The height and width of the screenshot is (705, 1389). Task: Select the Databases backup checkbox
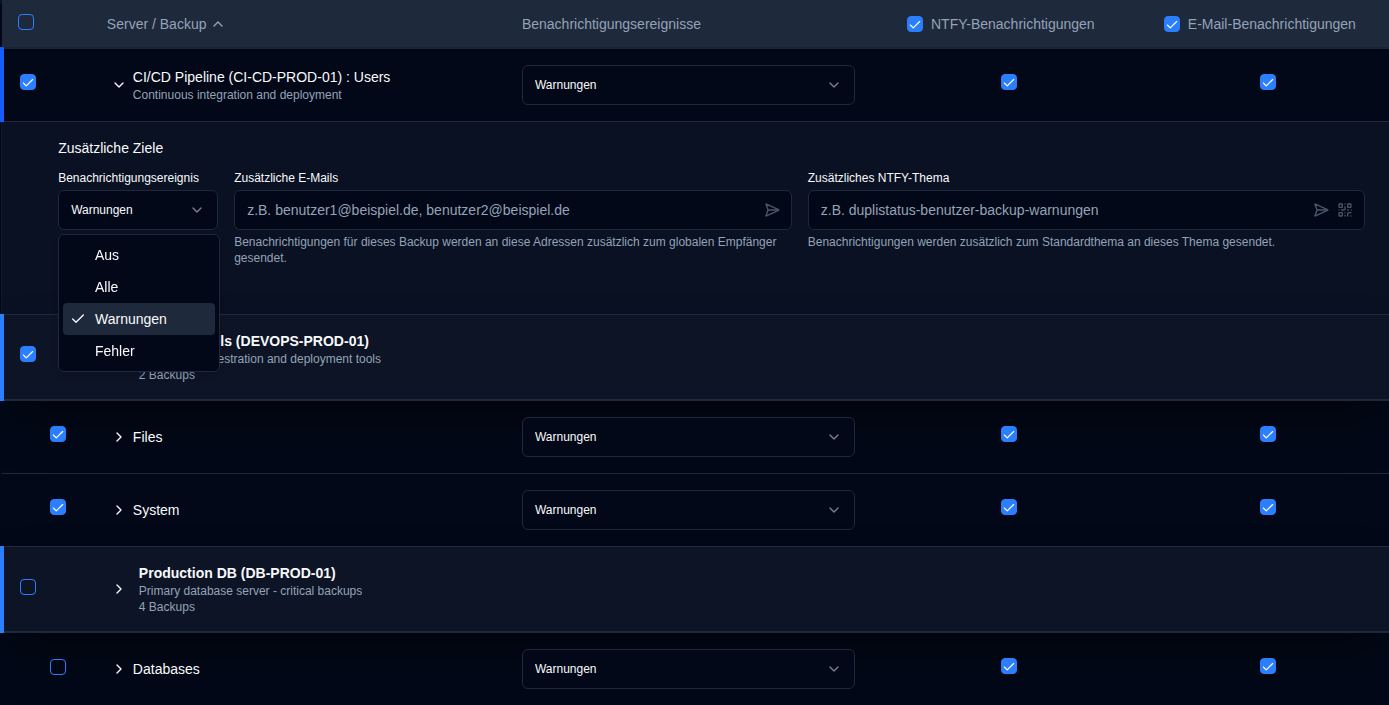point(58,667)
